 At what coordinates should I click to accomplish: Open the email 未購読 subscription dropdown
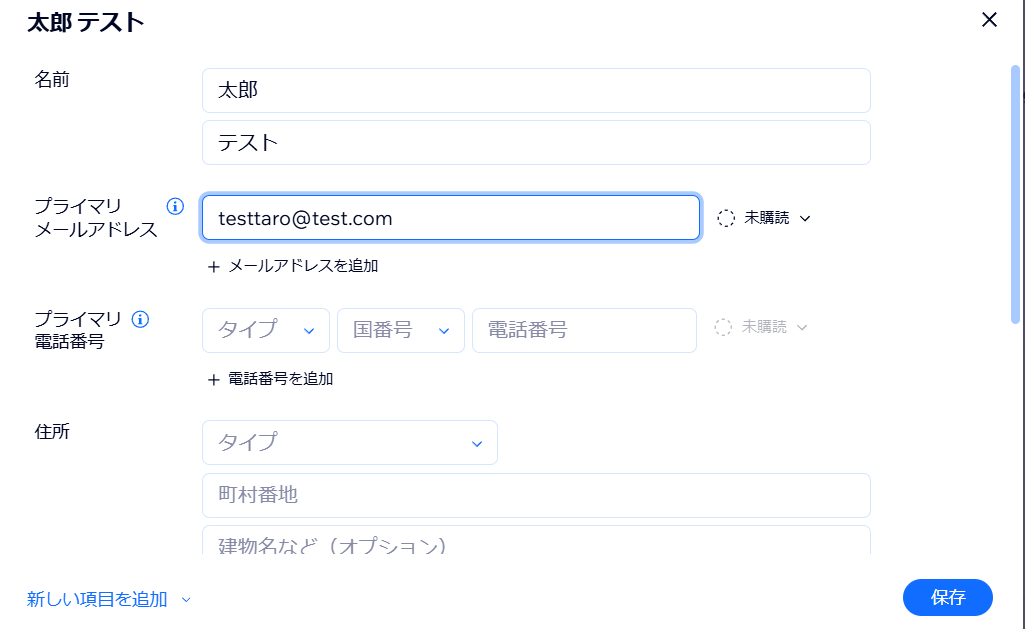[x=765, y=218]
